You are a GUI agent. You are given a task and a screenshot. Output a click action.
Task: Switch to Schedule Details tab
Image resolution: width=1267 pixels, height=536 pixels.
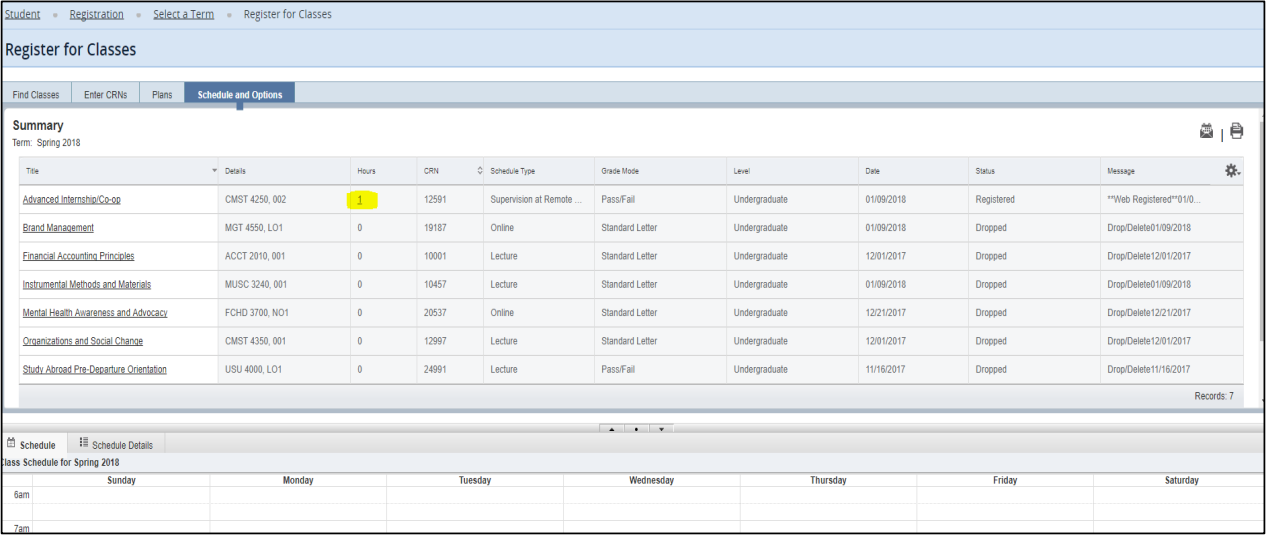tap(120, 444)
